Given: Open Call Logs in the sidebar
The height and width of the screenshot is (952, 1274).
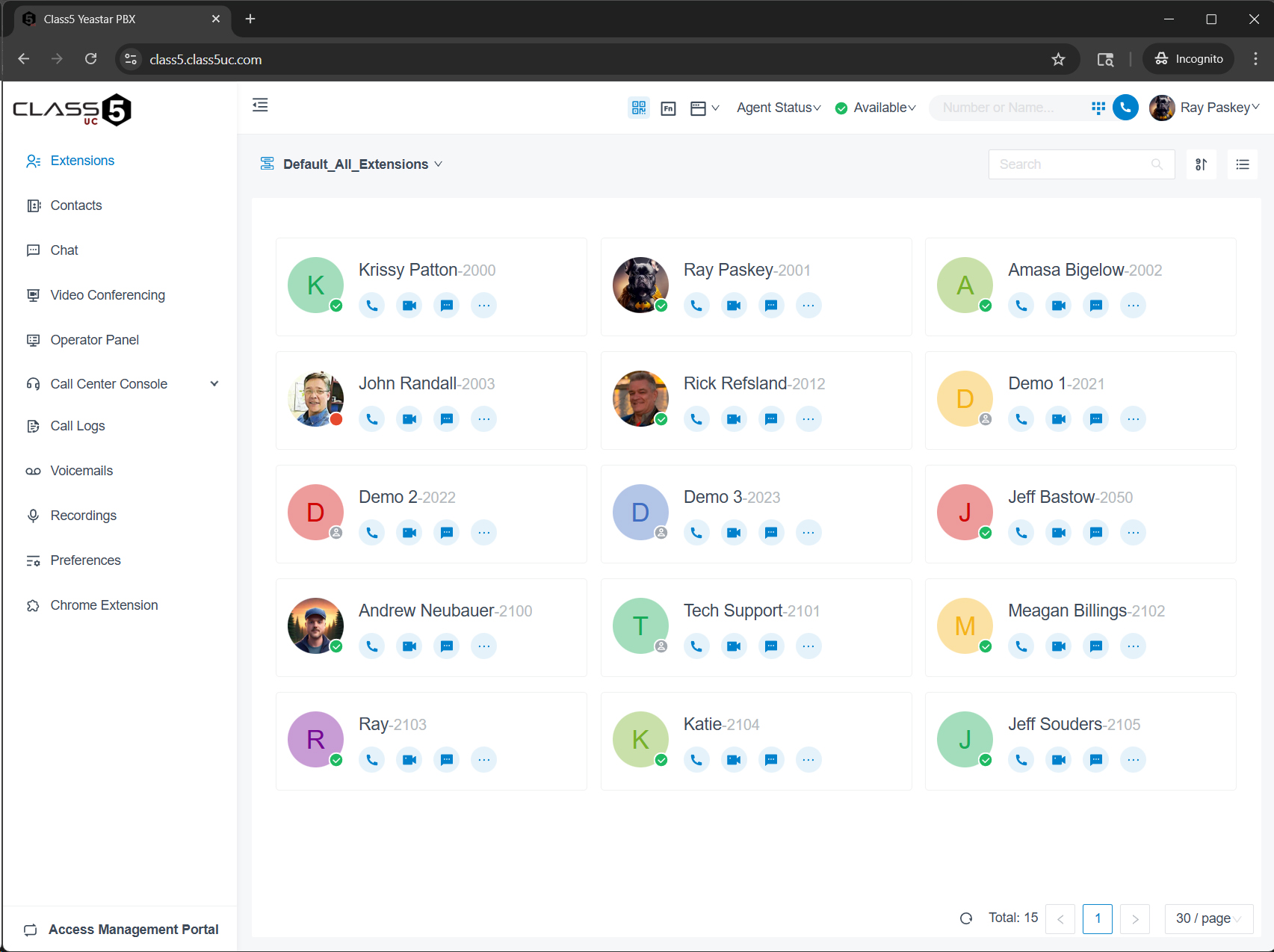Looking at the screenshot, I should (78, 426).
